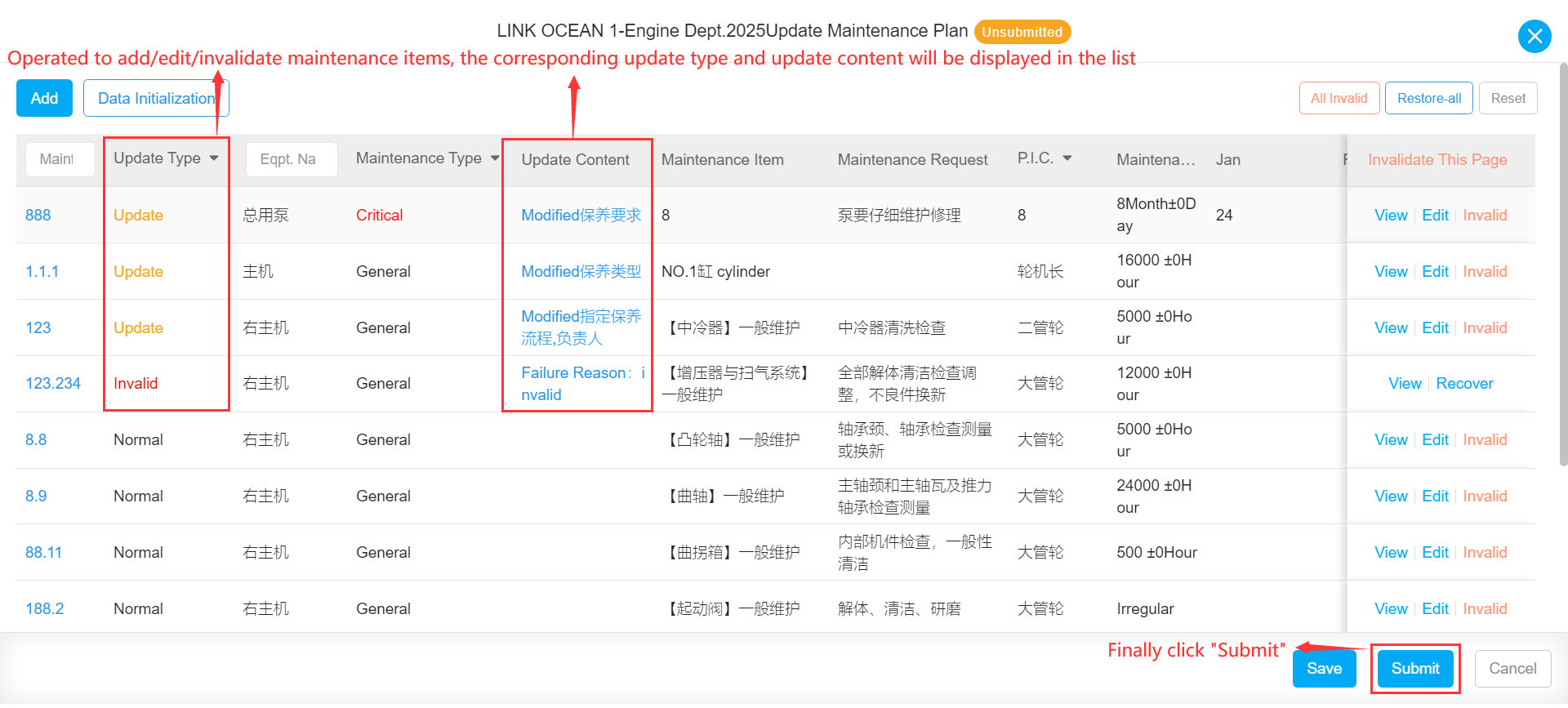
Task: Open maintenance code 88.11 link
Action: point(43,553)
